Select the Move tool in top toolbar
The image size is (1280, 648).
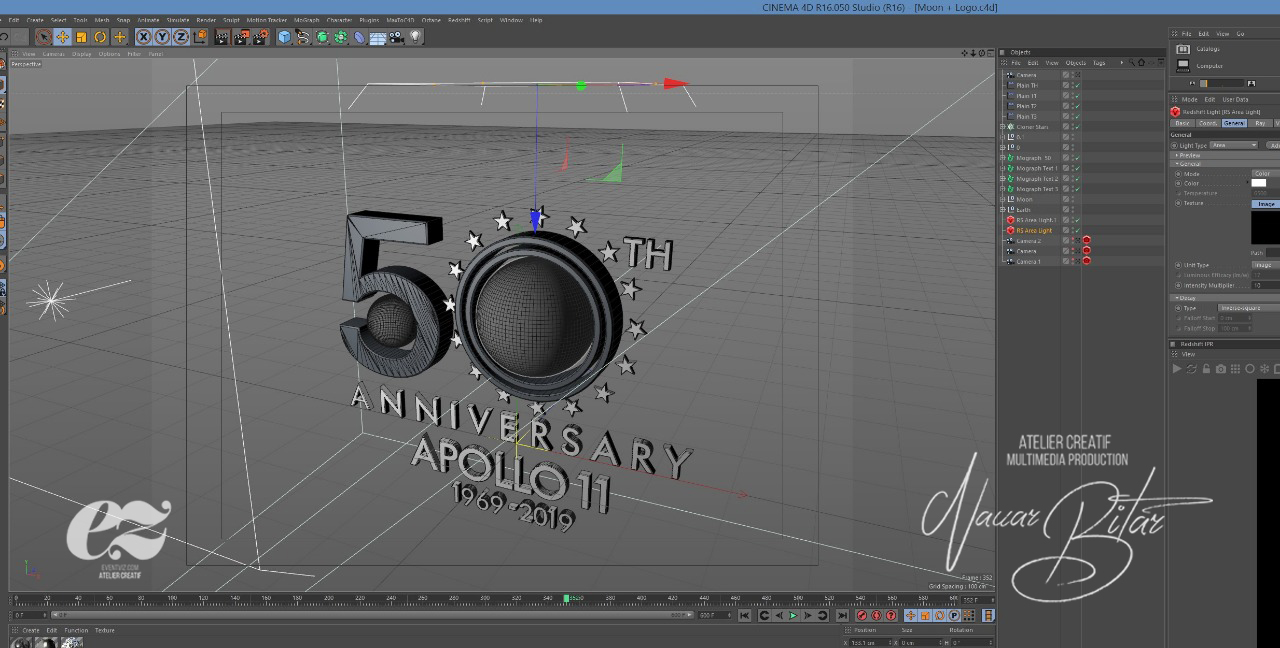(x=63, y=37)
